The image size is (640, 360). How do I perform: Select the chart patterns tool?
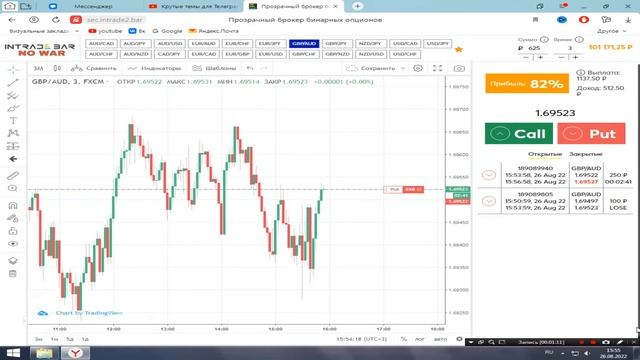13,133
